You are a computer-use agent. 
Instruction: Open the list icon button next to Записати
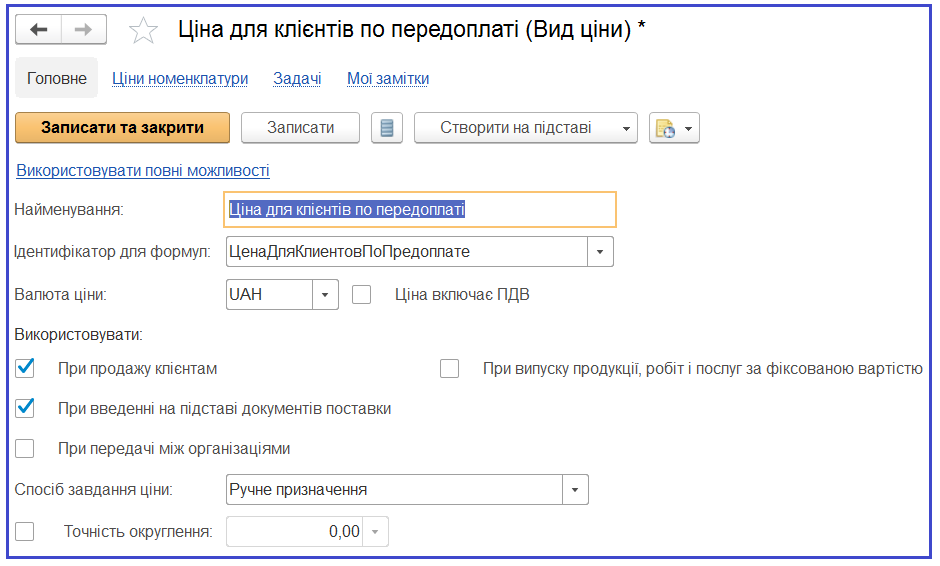coord(387,128)
